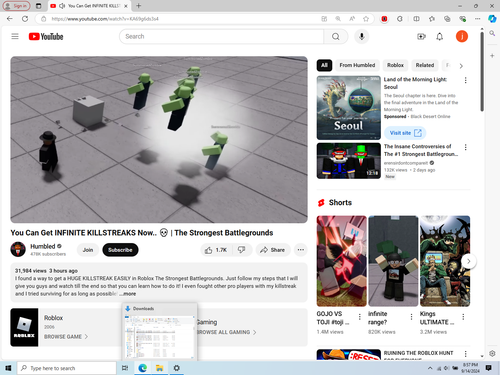Open the notifications bell

440,37
